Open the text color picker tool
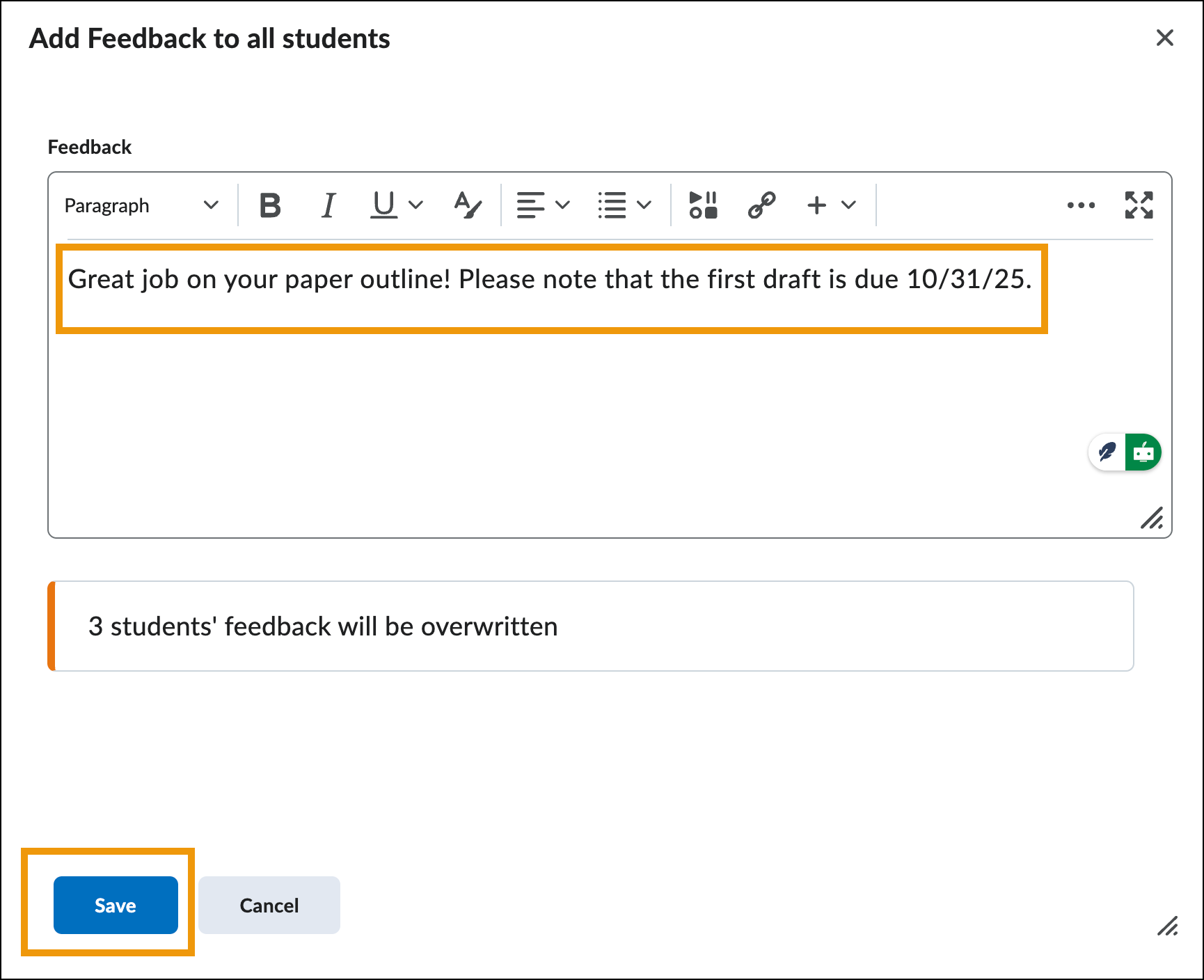This screenshot has width=1204, height=980. pos(467,205)
